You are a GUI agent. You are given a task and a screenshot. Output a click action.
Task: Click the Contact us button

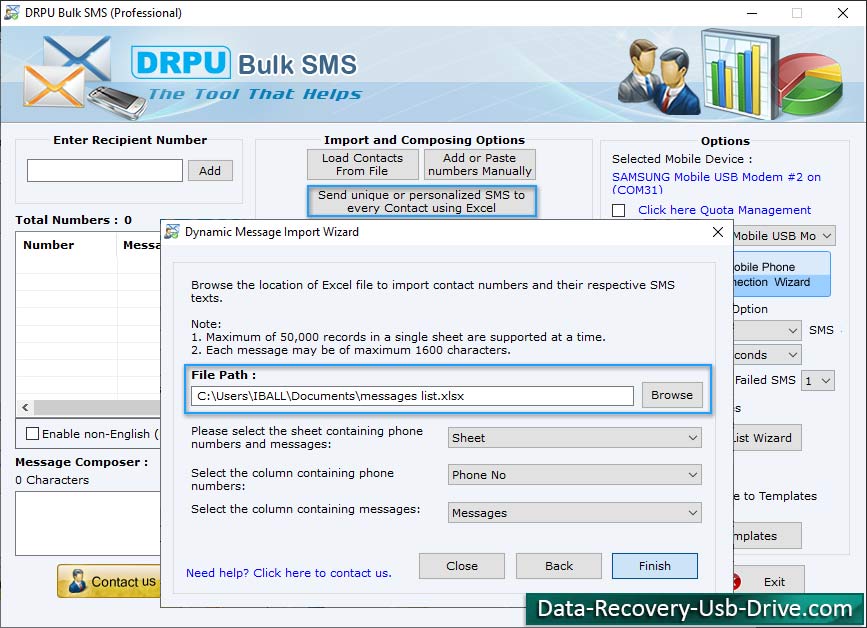(x=109, y=581)
